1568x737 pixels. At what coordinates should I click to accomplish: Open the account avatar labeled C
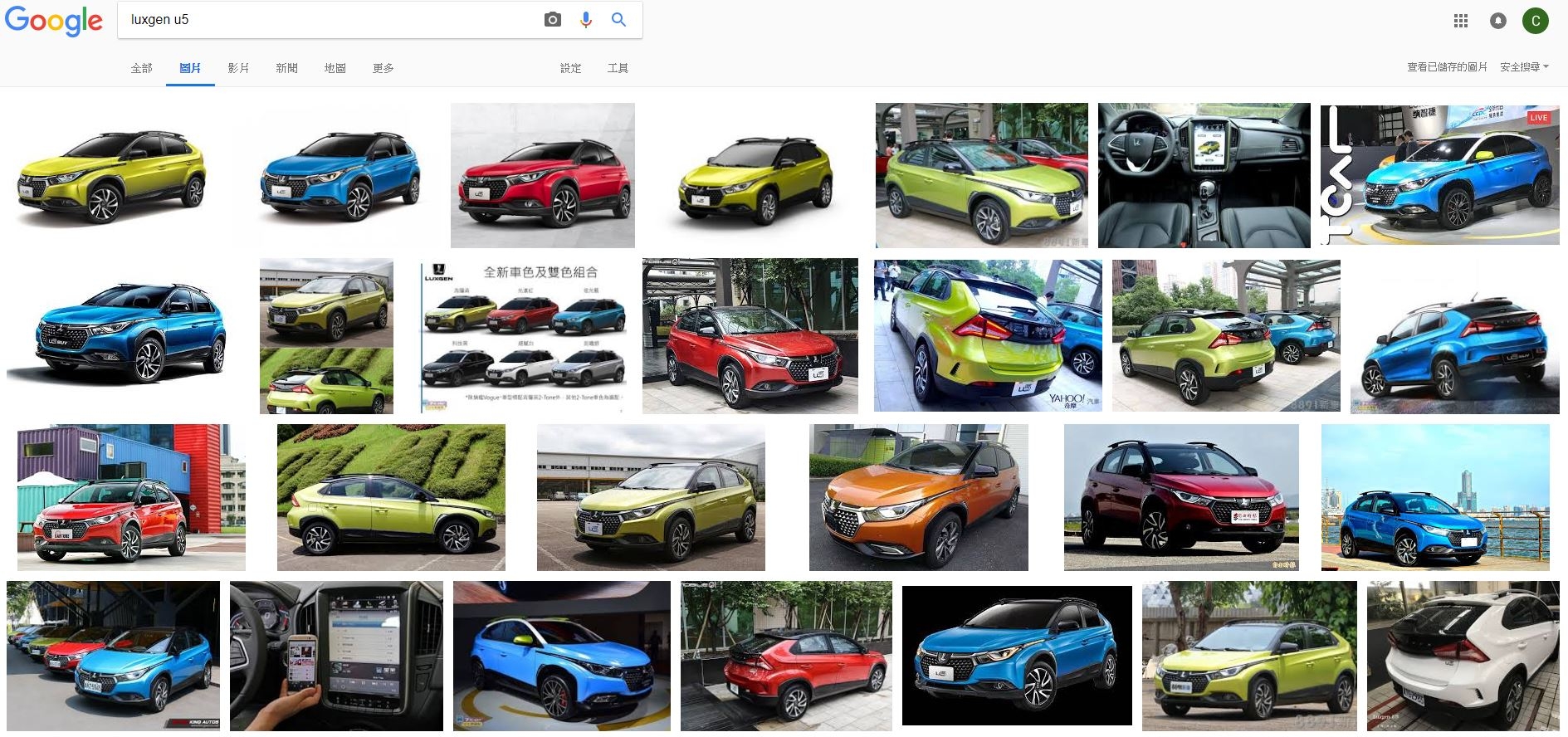point(1536,21)
